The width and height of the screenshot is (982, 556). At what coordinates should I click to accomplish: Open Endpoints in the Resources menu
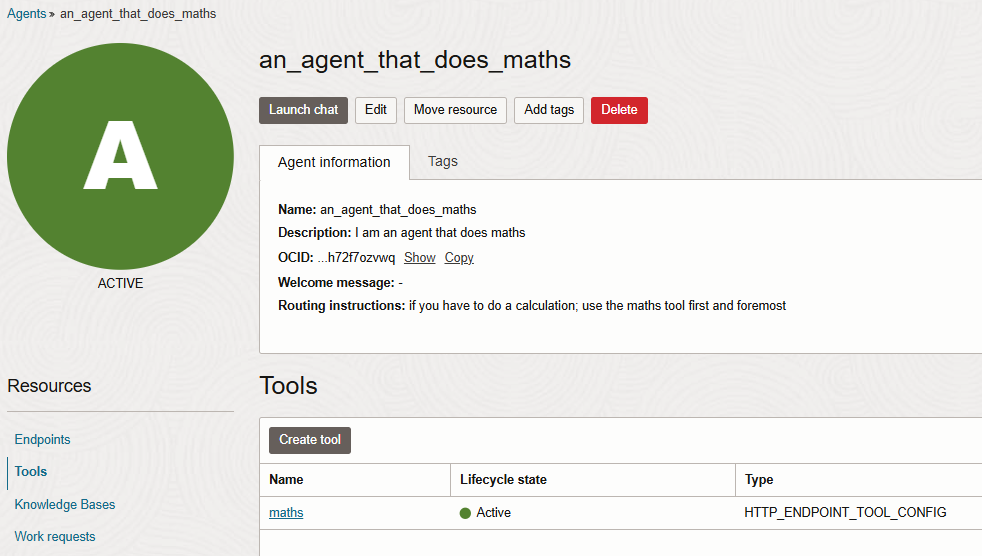[43, 439]
